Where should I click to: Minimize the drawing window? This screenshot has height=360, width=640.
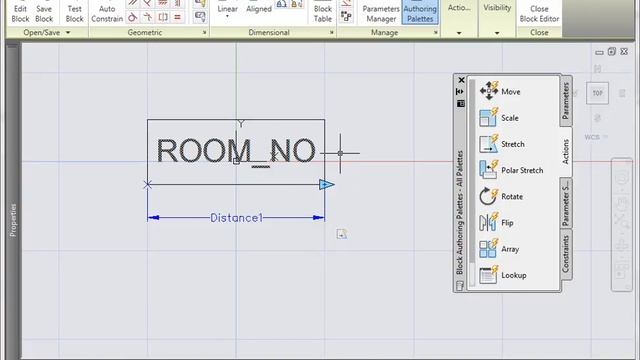599,52
